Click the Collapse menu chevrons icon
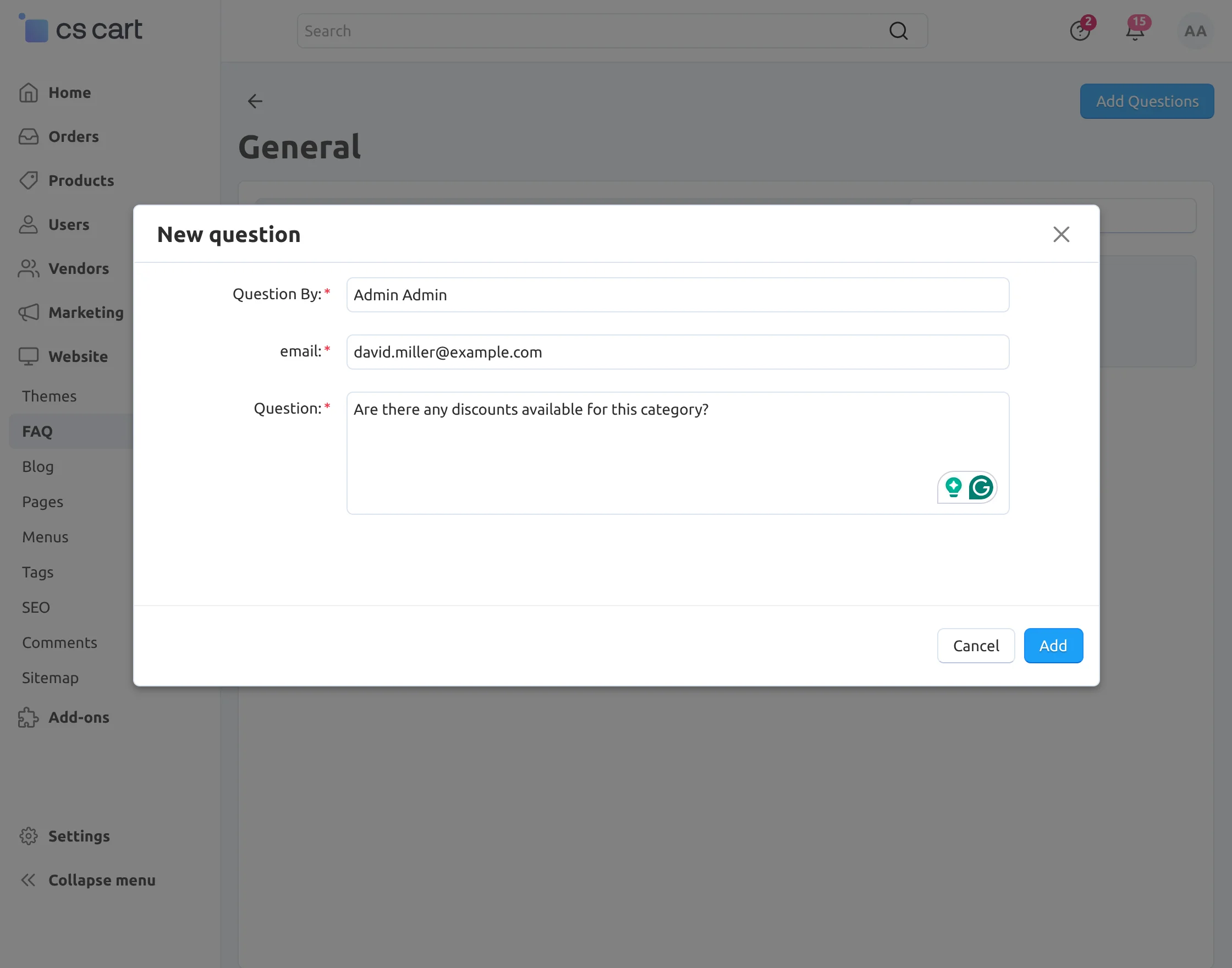 point(29,880)
